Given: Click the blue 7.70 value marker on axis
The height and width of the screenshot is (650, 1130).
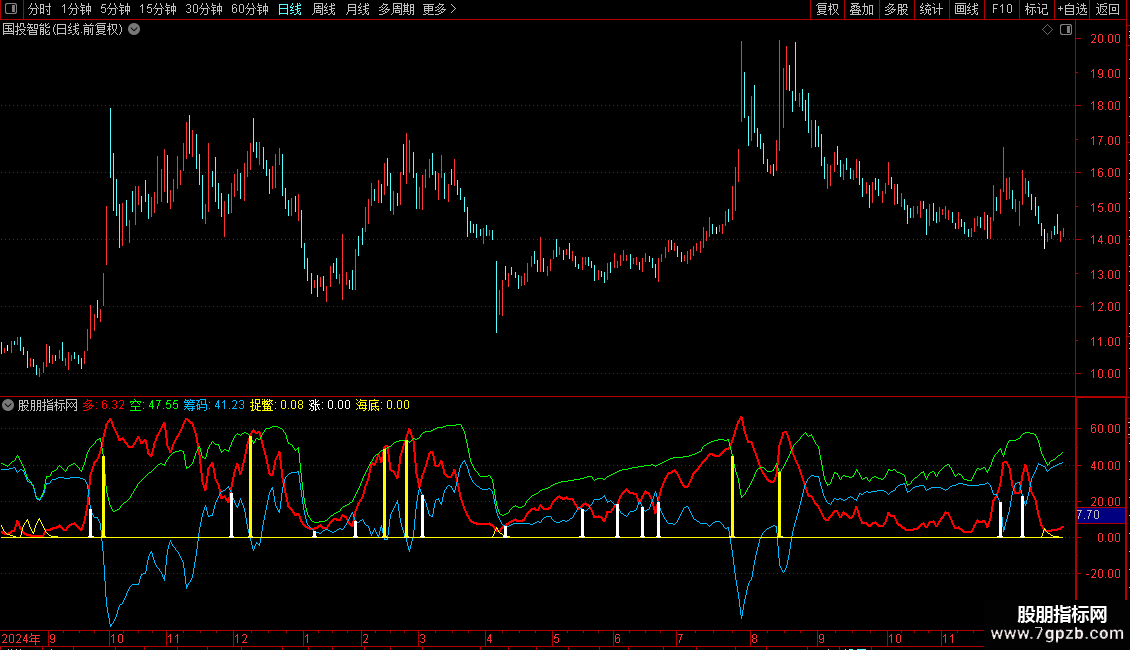Looking at the screenshot, I should [1088, 515].
